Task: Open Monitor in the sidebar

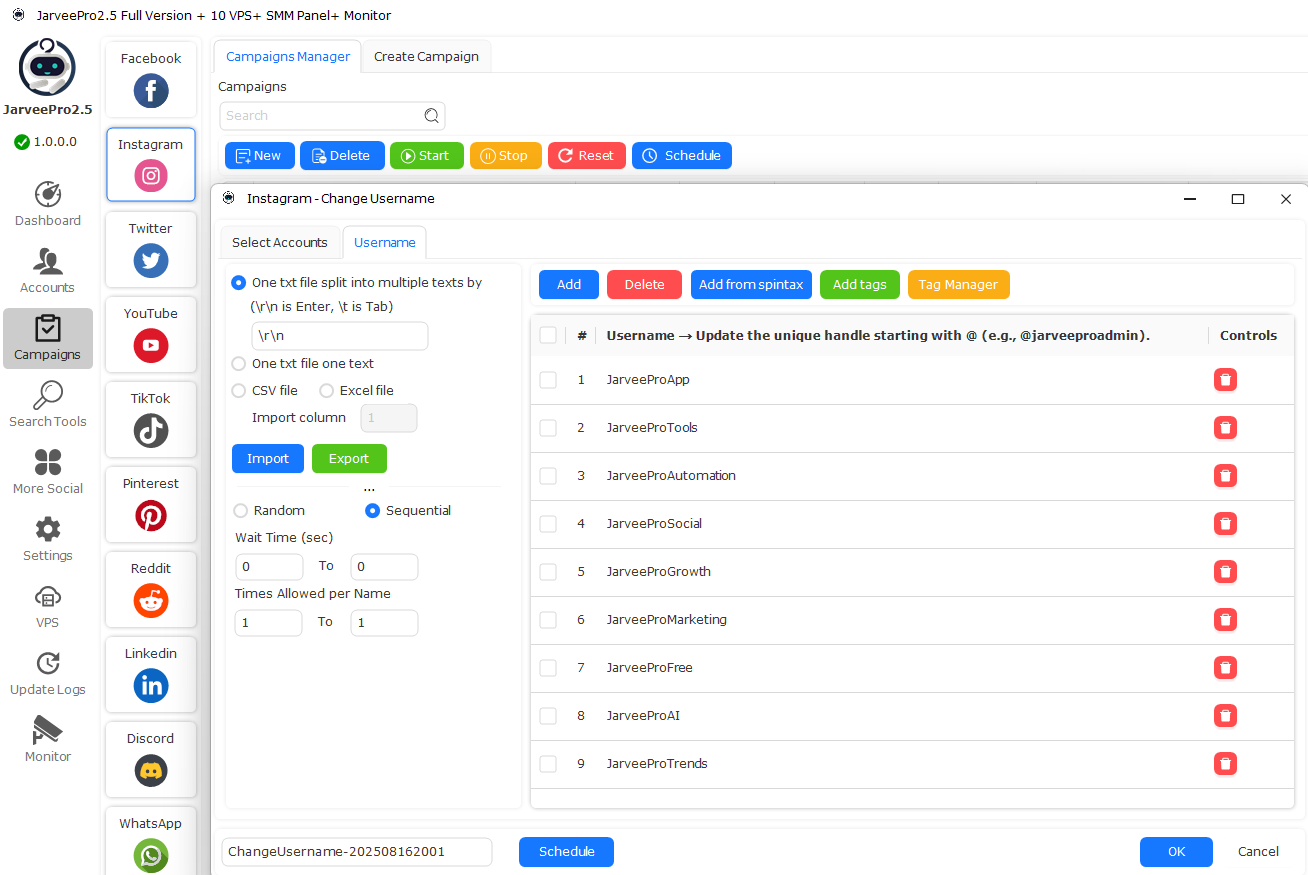Action: [48, 740]
